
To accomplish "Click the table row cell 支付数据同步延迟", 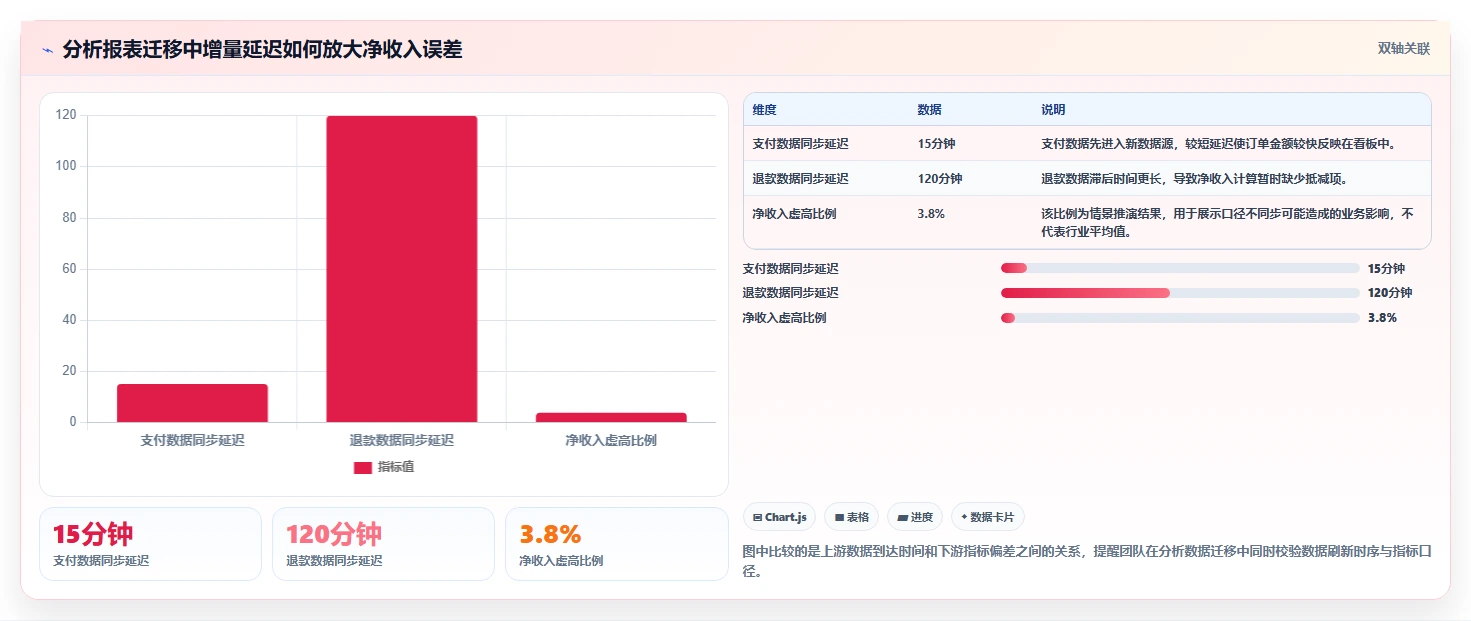I will tap(801, 144).
